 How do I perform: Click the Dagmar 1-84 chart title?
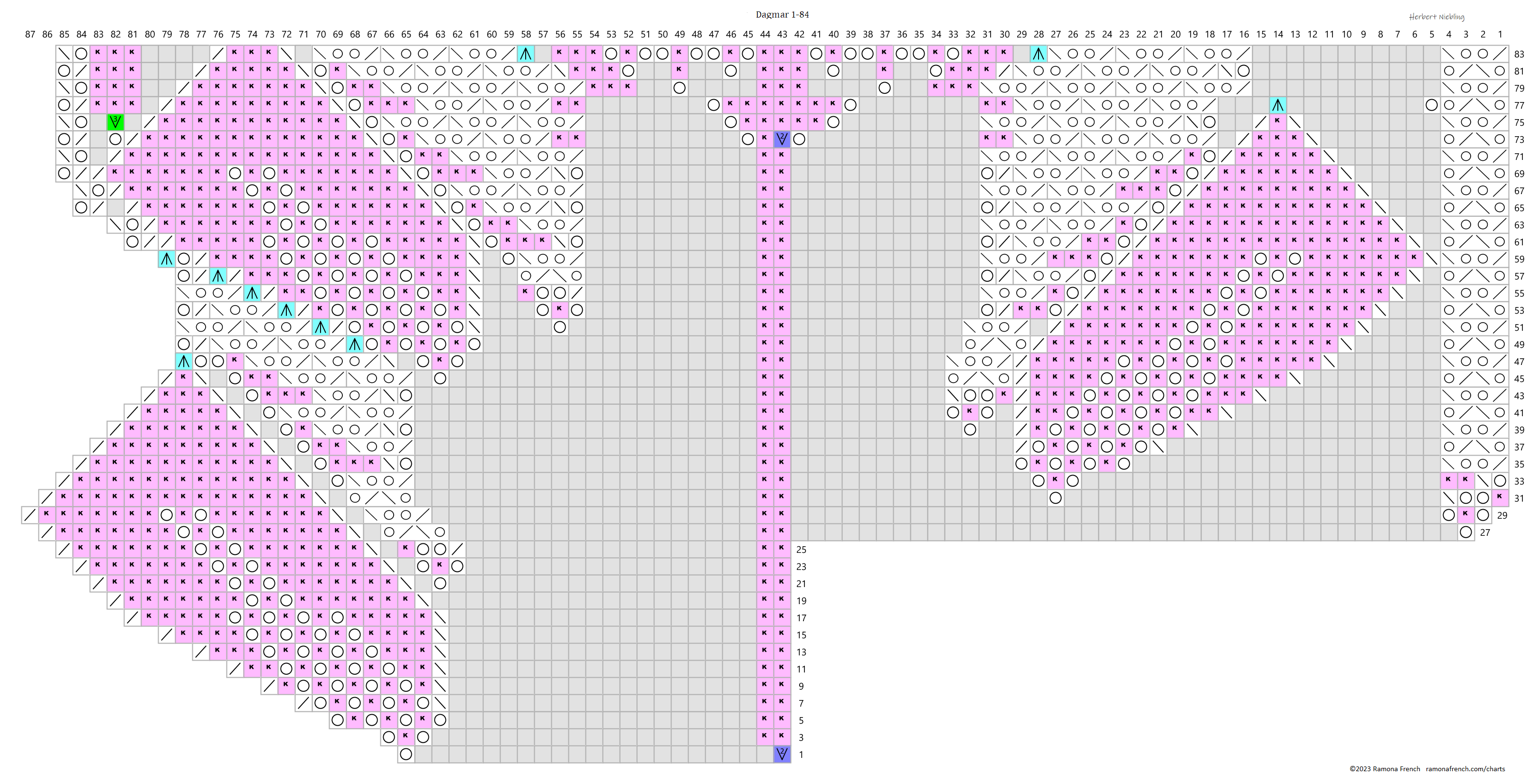[782, 14]
